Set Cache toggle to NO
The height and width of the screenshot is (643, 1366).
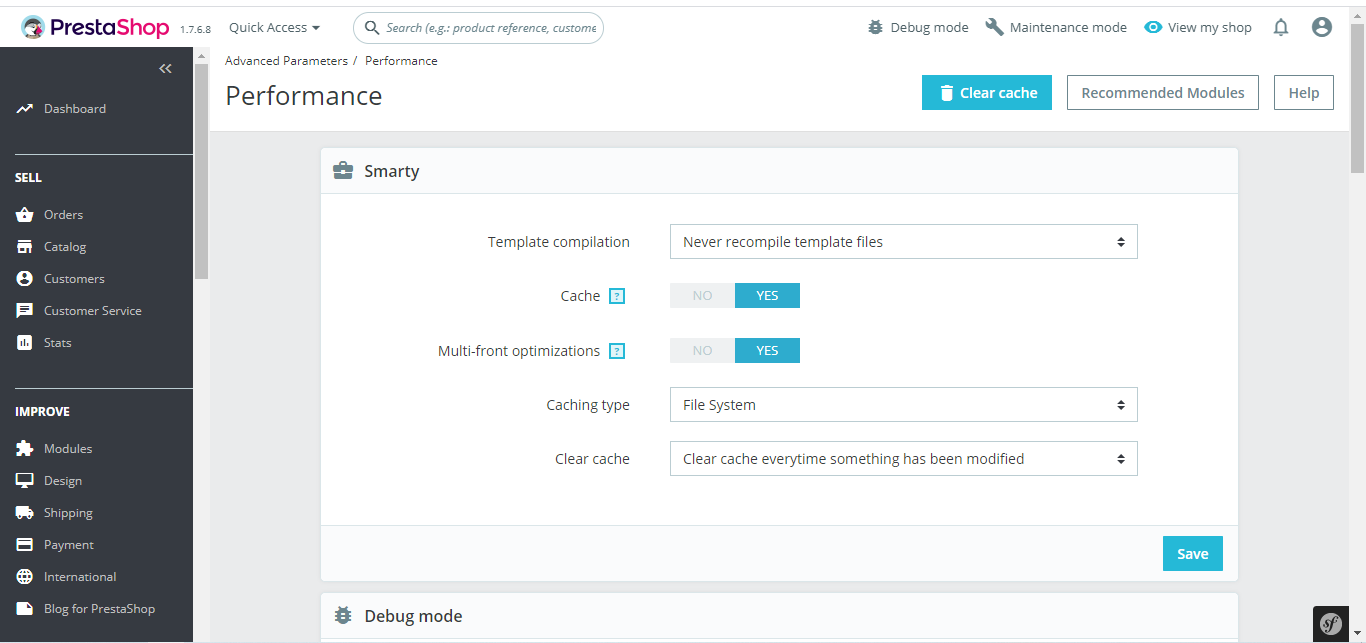click(x=702, y=296)
